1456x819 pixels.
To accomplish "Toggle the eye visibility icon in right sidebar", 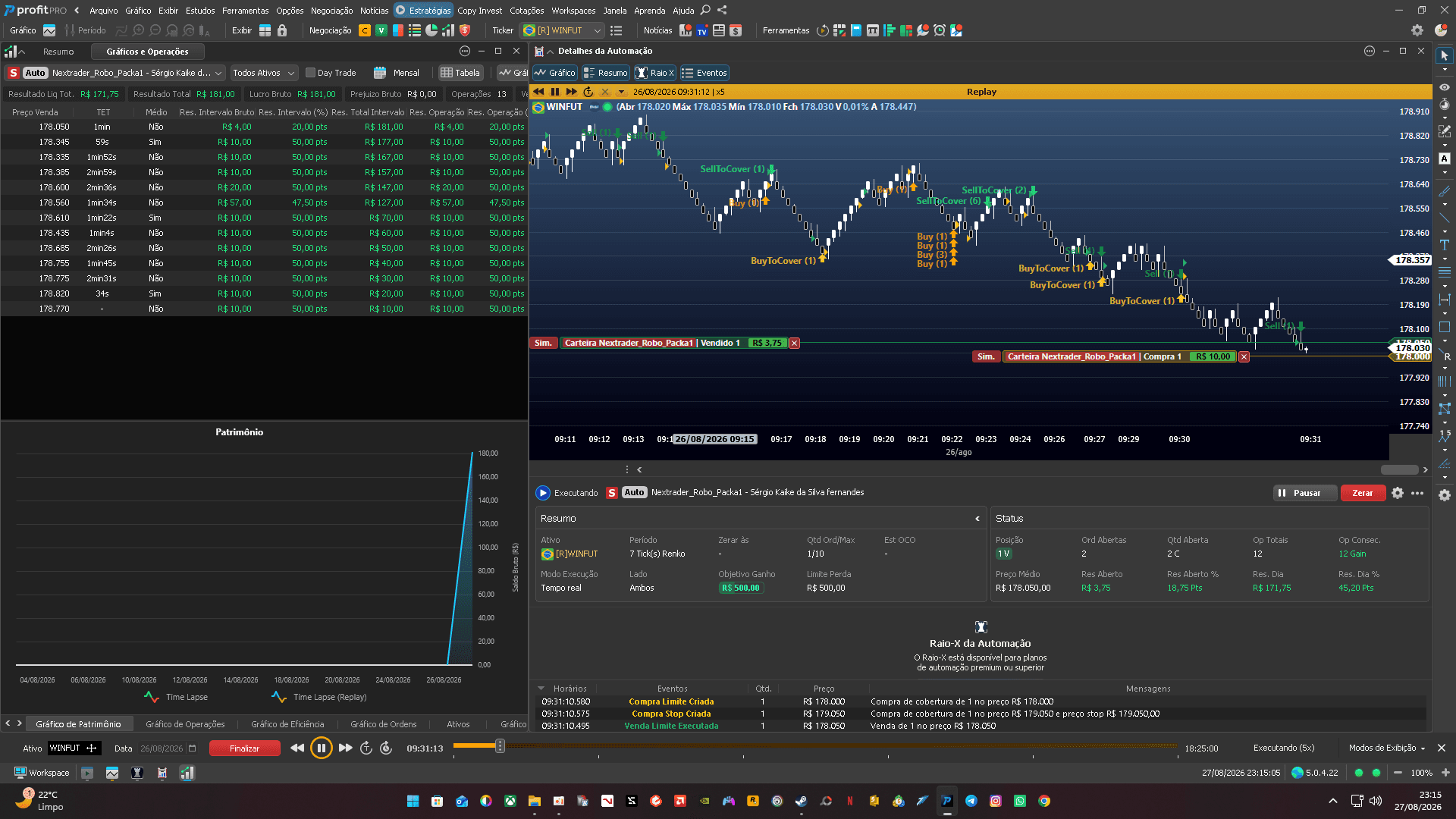I will click(x=1444, y=87).
